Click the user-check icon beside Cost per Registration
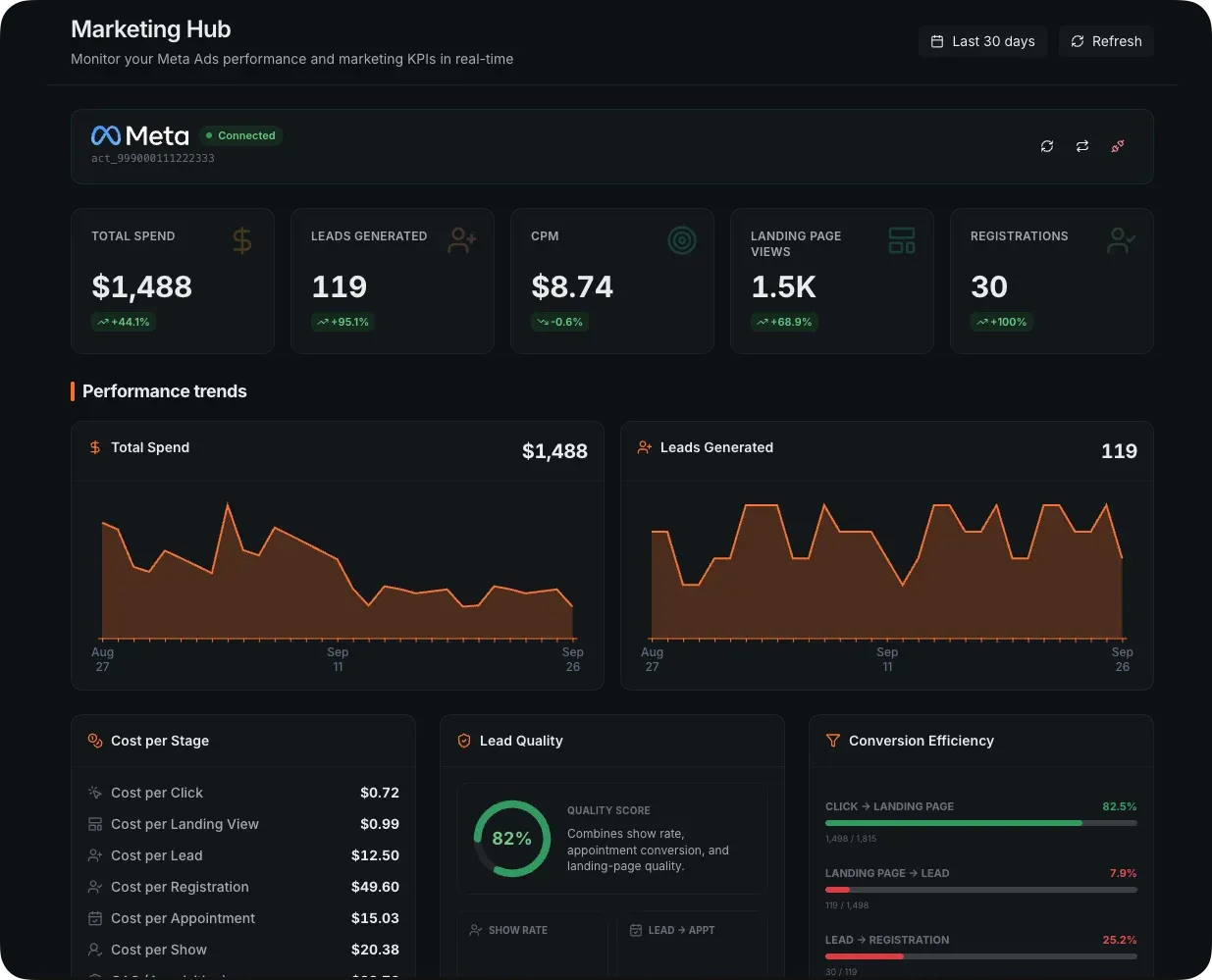The image size is (1212, 980). click(95, 887)
